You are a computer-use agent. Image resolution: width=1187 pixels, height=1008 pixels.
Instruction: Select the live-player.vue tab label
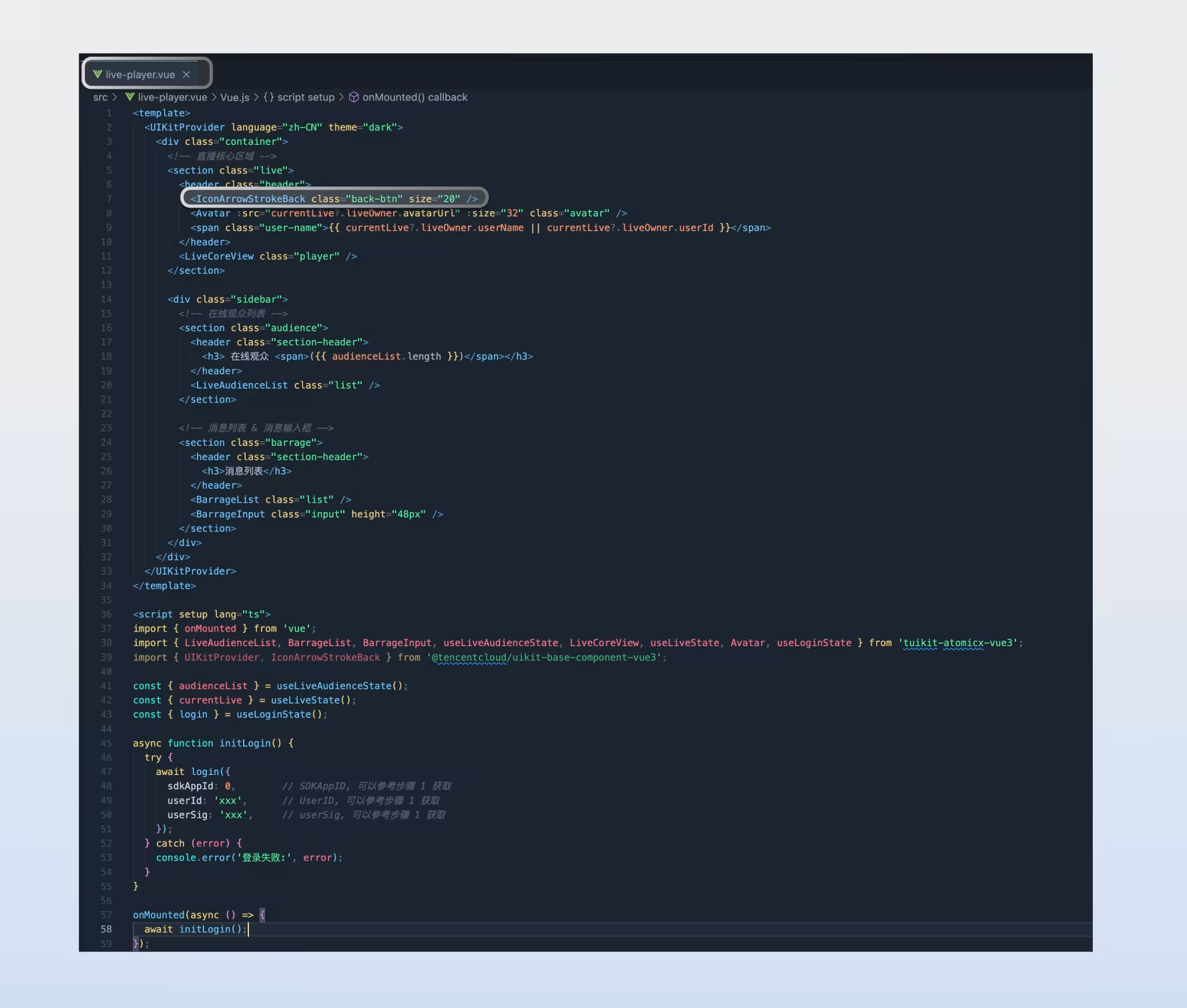click(140, 75)
